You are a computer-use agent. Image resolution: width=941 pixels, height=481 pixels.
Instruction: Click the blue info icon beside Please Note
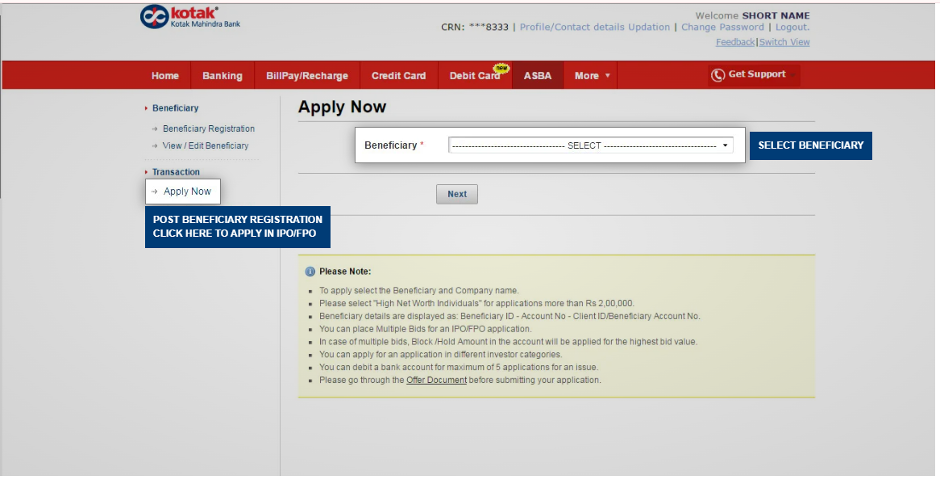310,271
